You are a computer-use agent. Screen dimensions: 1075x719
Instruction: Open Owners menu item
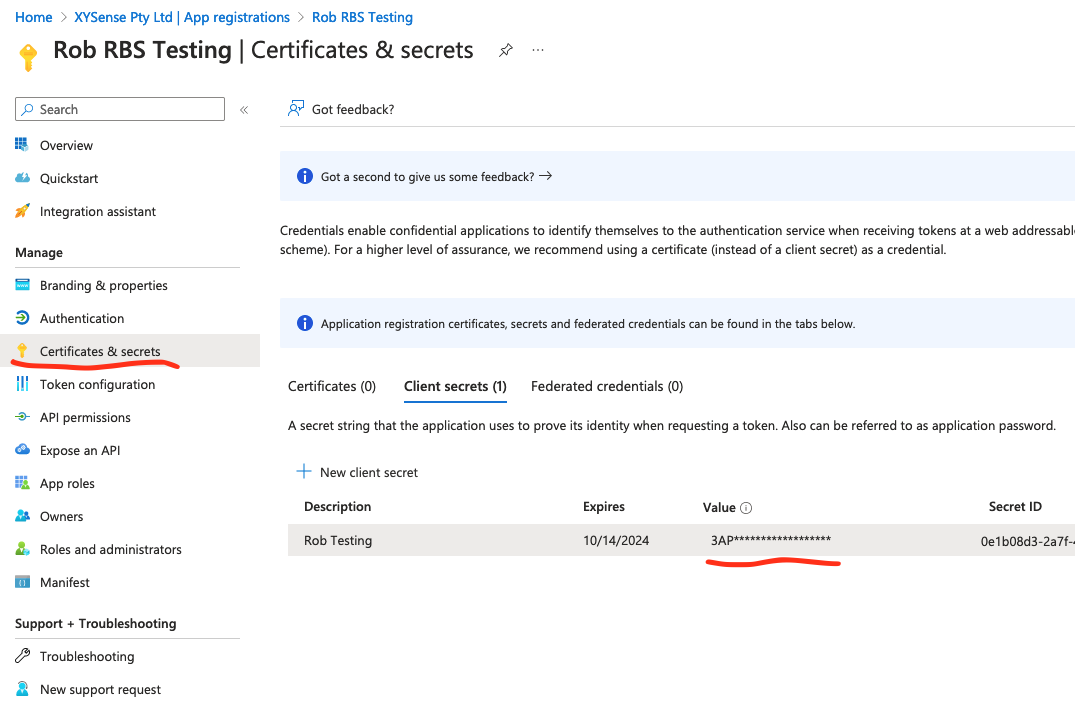[61, 516]
